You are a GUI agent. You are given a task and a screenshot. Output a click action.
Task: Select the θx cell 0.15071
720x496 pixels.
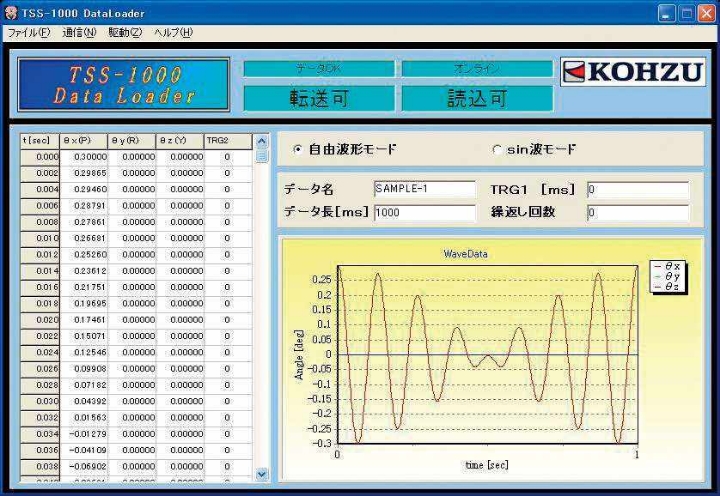(84, 336)
